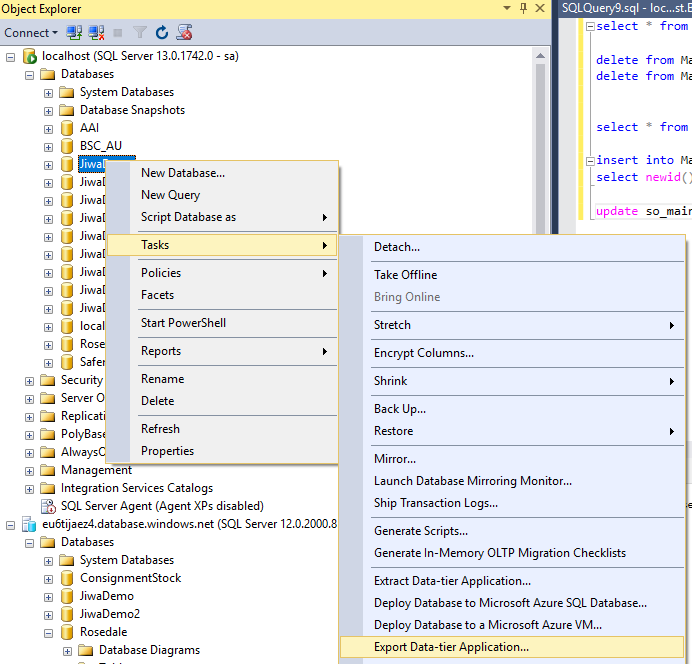Image resolution: width=692 pixels, height=664 pixels.
Task: Click the Disconnect toolbar icon
Action: pos(96,32)
